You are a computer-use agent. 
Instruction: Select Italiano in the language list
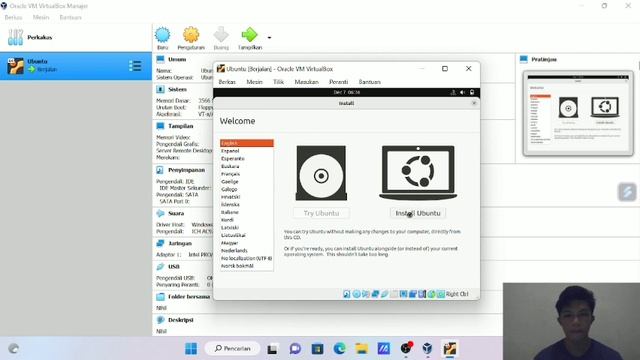tap(247, 212)
